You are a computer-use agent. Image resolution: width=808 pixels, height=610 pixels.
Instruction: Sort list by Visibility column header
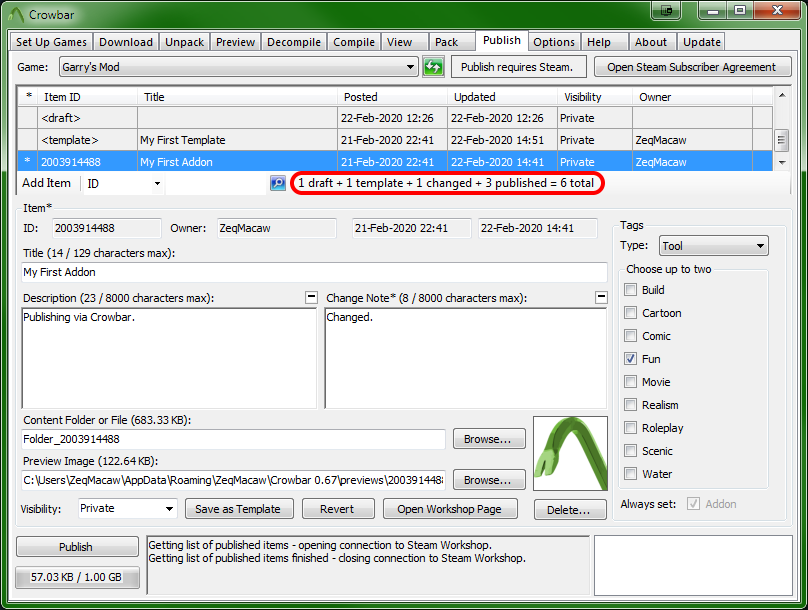point(595,97)
